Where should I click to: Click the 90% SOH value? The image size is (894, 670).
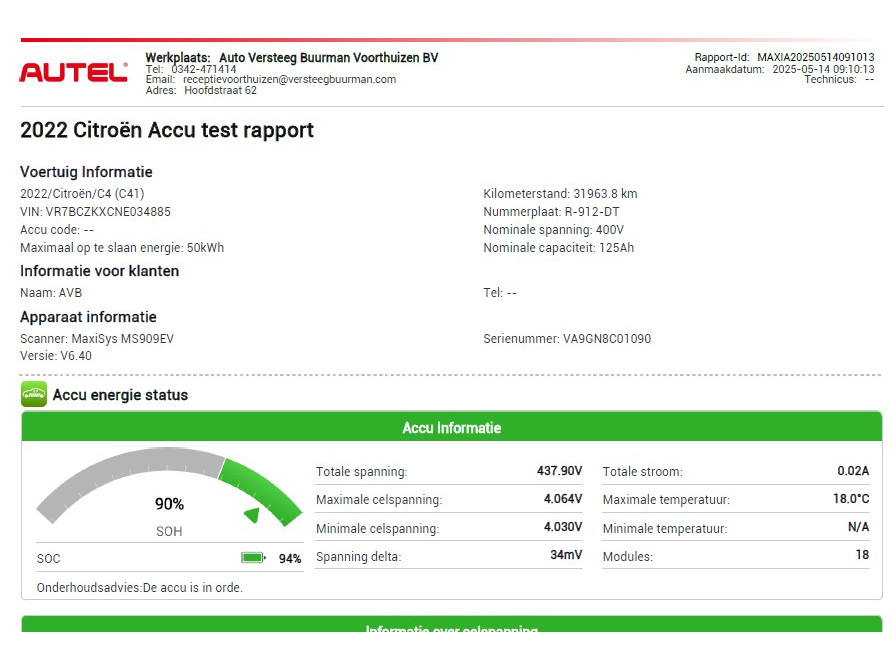click(169, 504)
